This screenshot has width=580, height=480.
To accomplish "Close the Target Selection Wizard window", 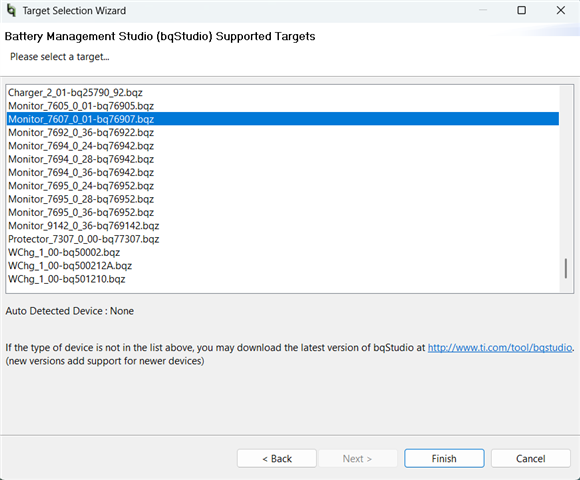I will 560,10.
